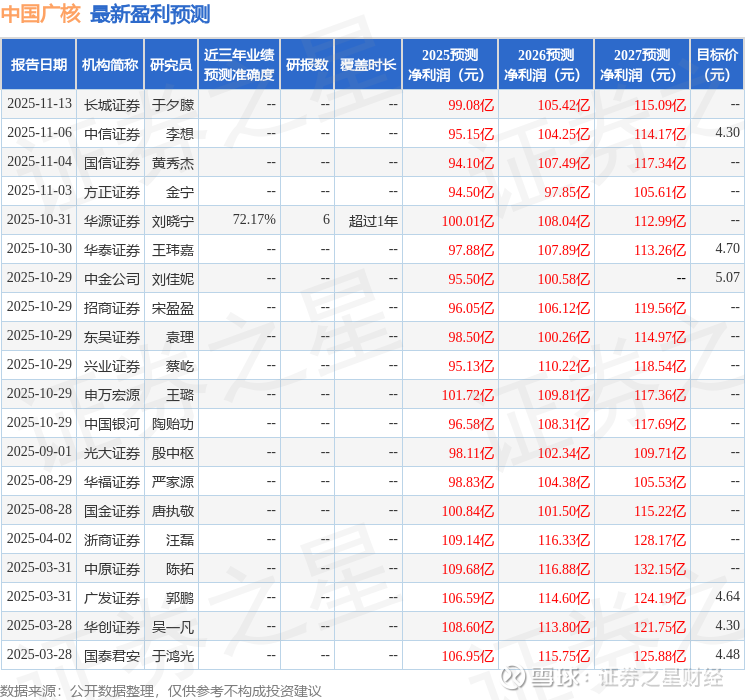The height and width of the screenshot is (700, 745).
Task: Click the 浙商证券 institution cell
Action: tap(112, 540)
